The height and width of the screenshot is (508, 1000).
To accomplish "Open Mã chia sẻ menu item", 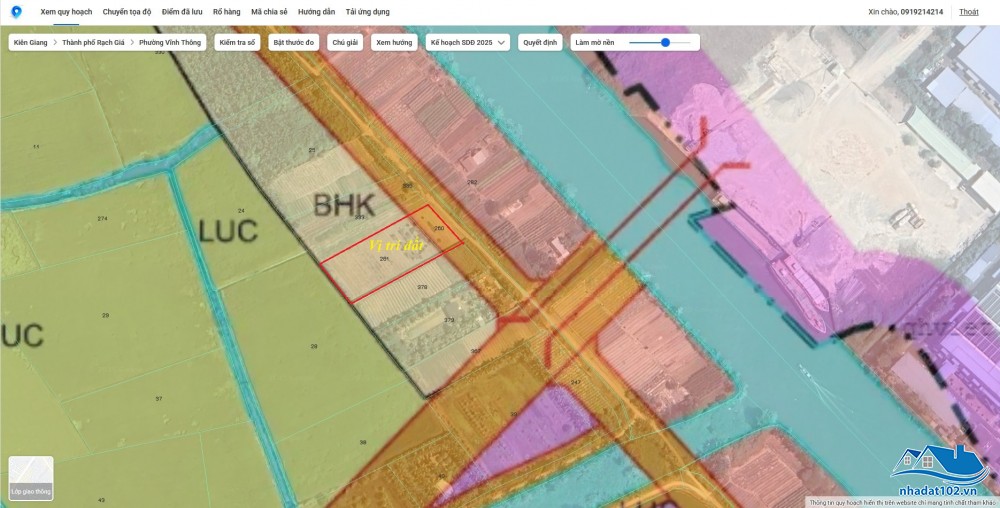I will click(x=269, y=12).
